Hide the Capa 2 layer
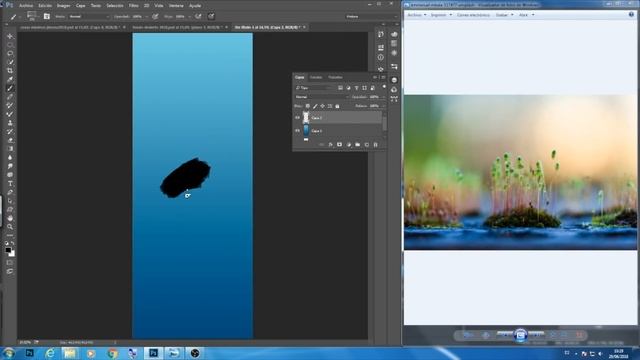This screenshot has height=360, width=640. tap(297, 118)
